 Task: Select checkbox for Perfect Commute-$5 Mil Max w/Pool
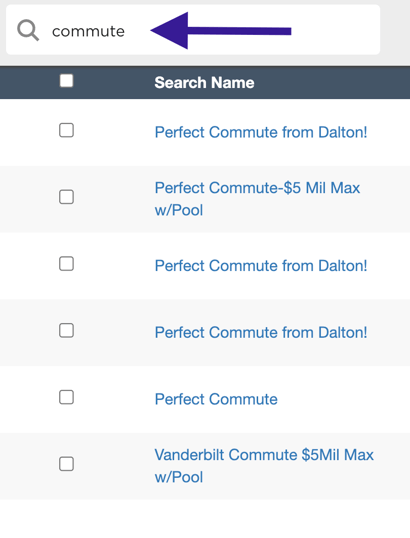[x=66, y=197]
